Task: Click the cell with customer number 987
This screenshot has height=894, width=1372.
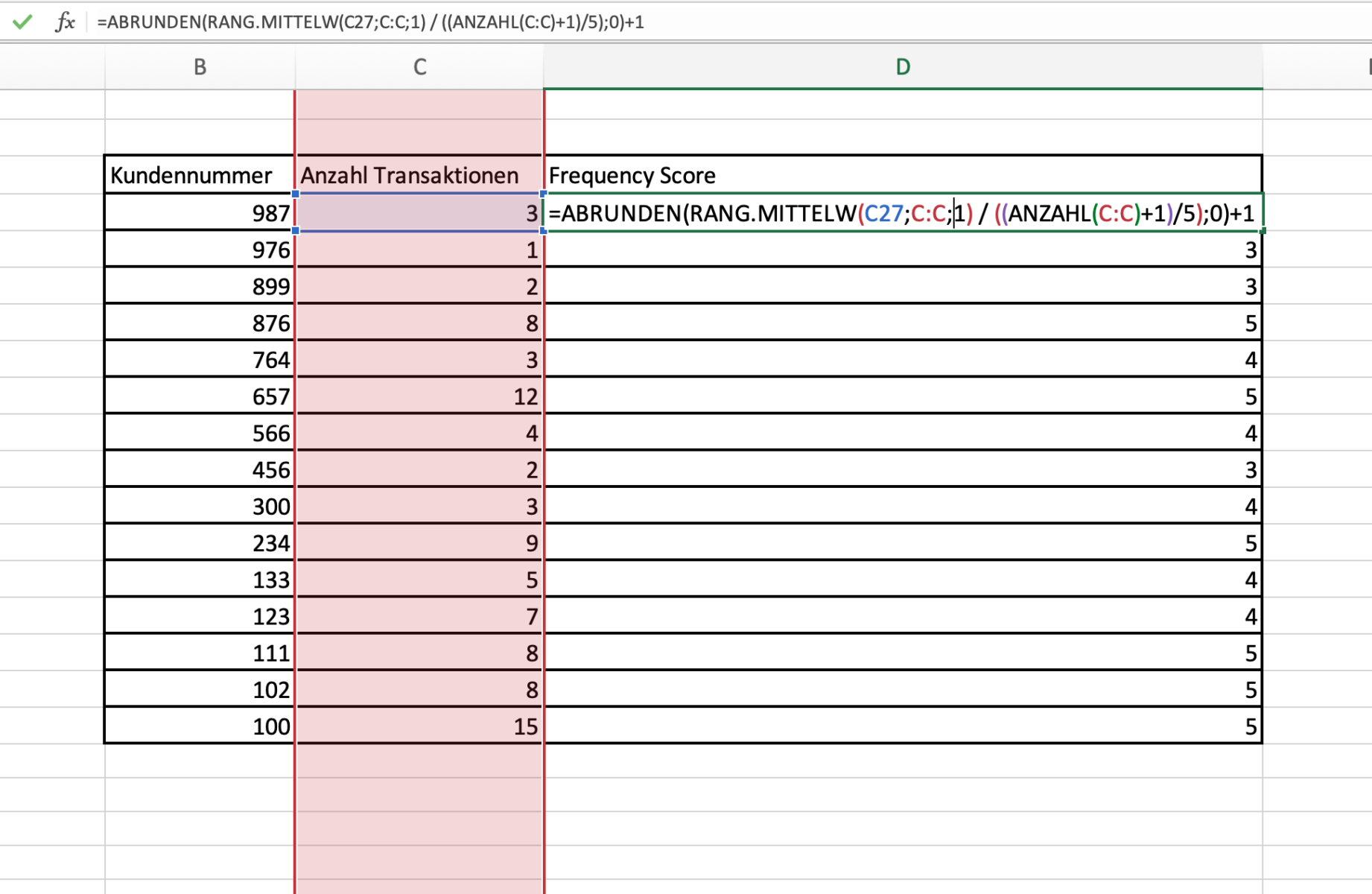Action: [200, 213]
